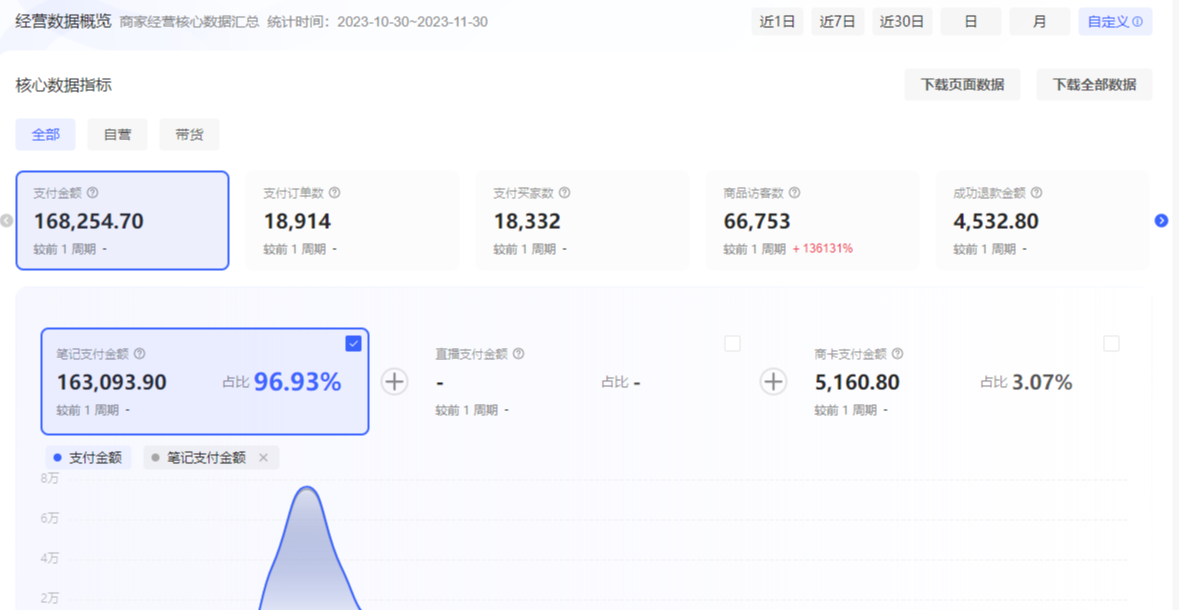This screenshot has height=610, width=1179.
Task: Click the 下载全部数据 button
Action: click(1094, 85)
